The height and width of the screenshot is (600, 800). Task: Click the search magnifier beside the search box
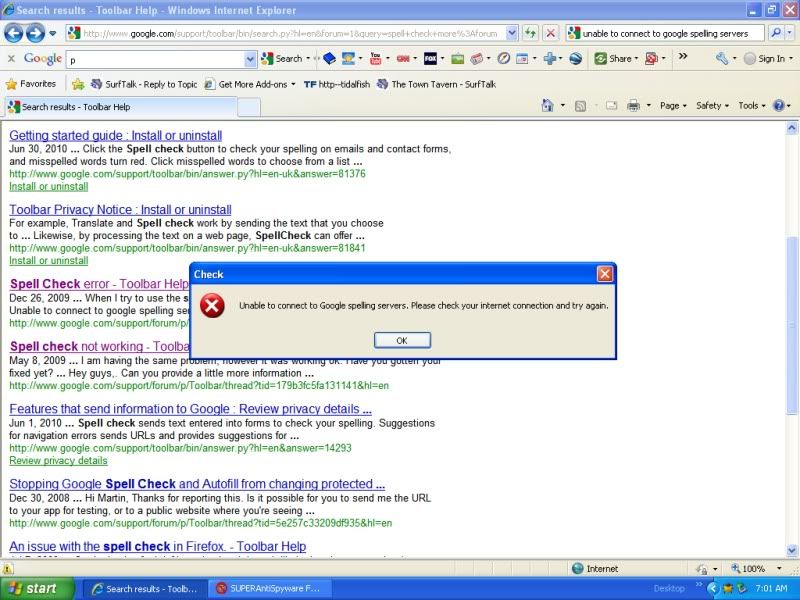click(x=776, y=33)
